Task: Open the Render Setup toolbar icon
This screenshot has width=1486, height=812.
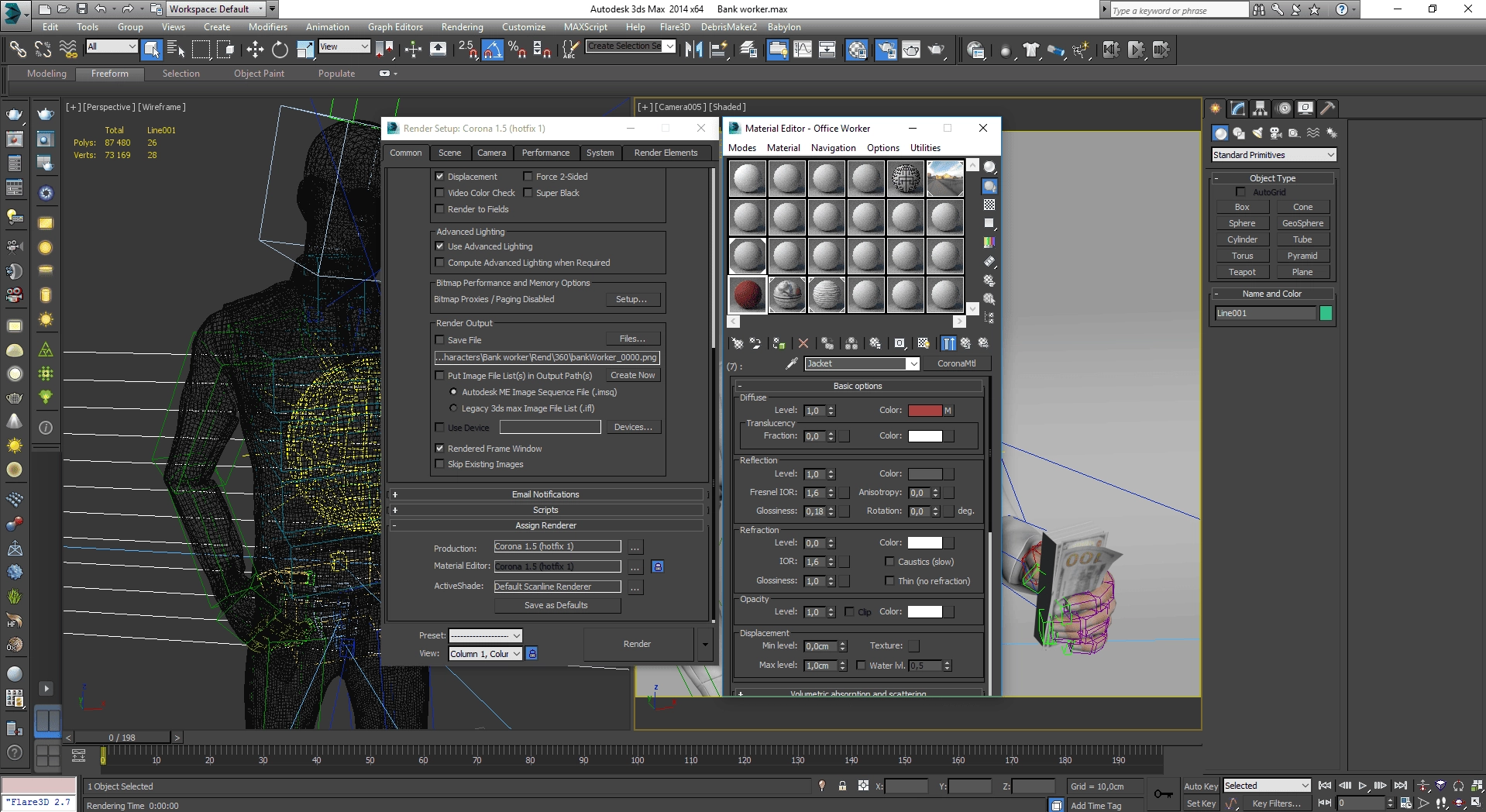Action: click(886, 50)
